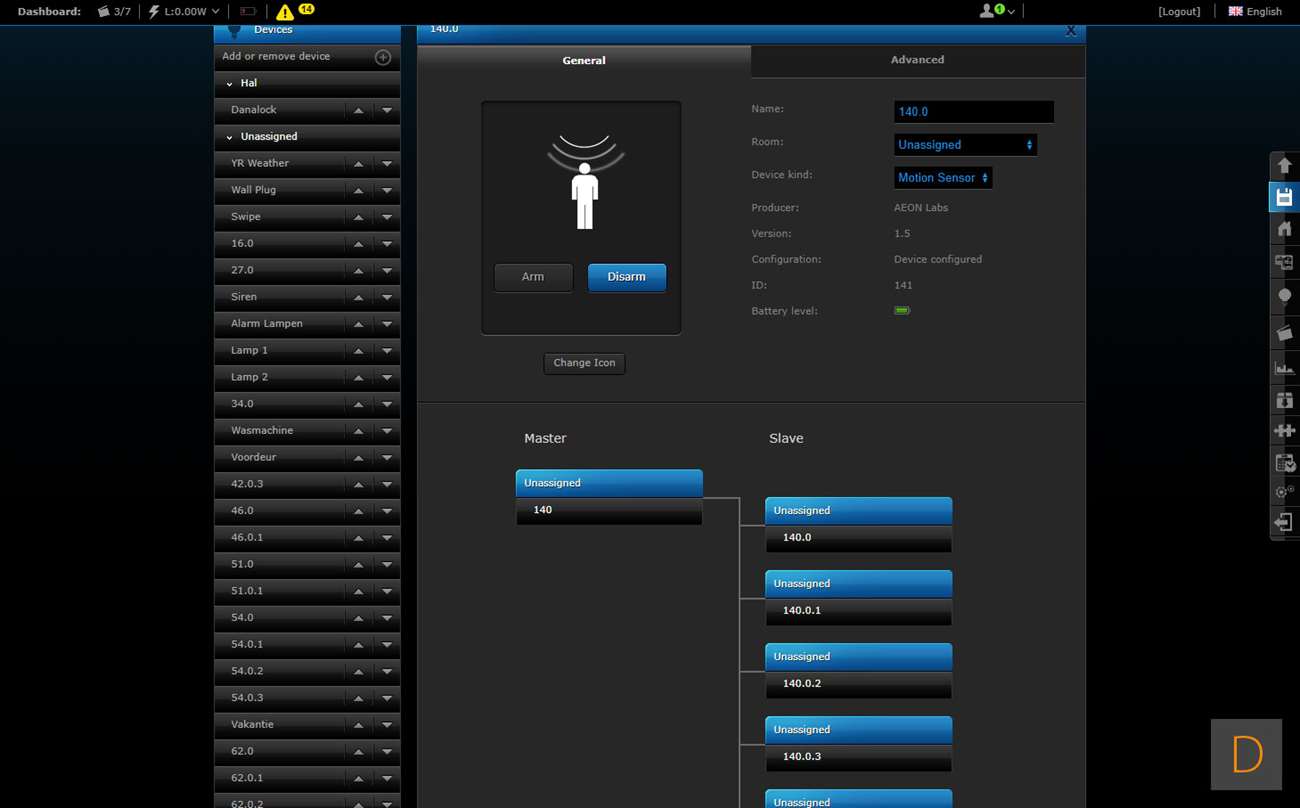Open the Device kind Motion Sensor dropdown
This screenshot has width=1300, height=808.
pyautogui.click(x=942, y=178)
